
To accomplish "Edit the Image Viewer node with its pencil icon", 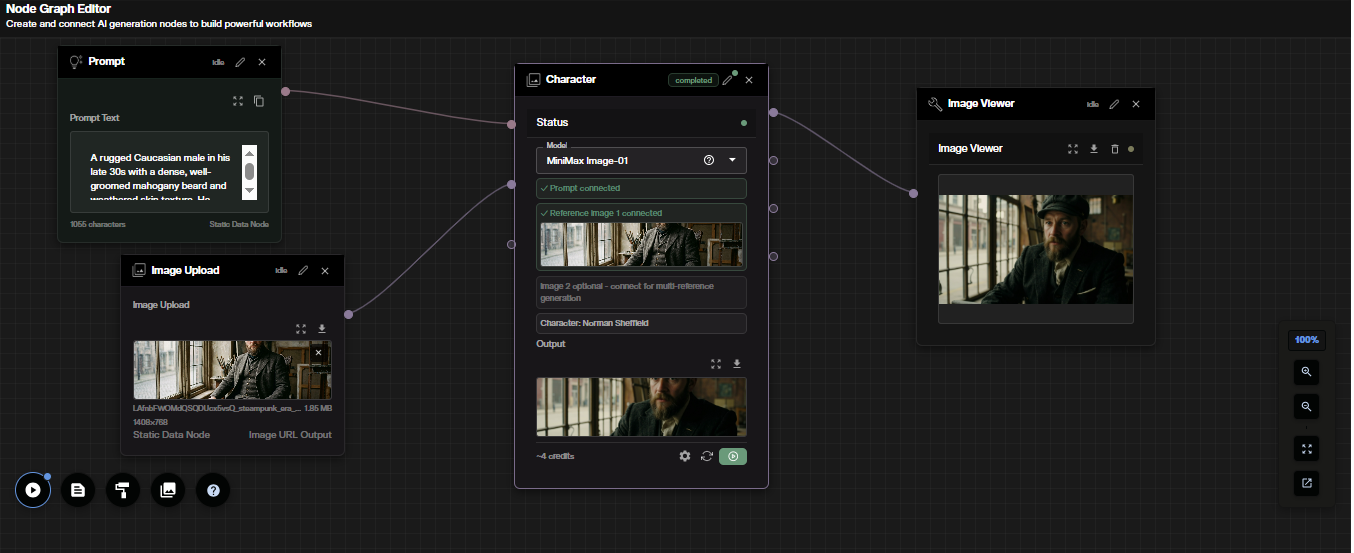I will click(1114, 104).
